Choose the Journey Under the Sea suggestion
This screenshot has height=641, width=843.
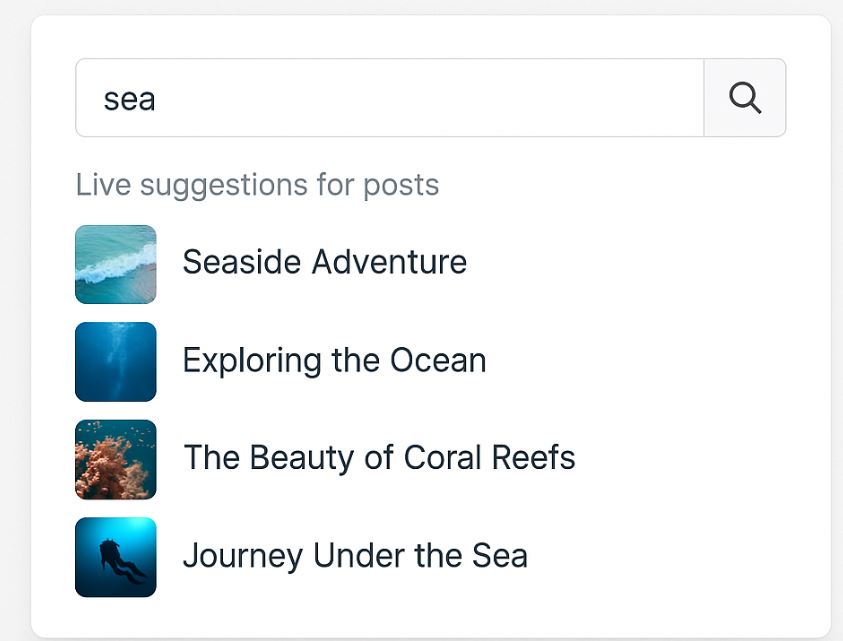(x=354, y=556)
